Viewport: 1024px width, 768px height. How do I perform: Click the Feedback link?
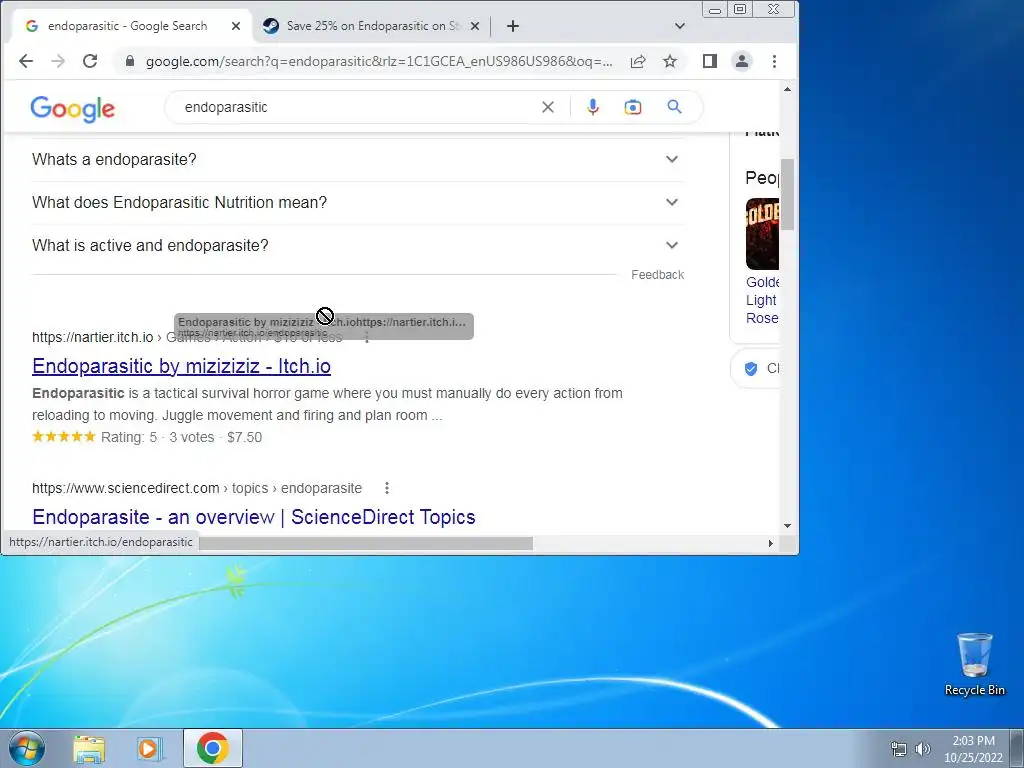pyautogui.click(x=657, y=275)
